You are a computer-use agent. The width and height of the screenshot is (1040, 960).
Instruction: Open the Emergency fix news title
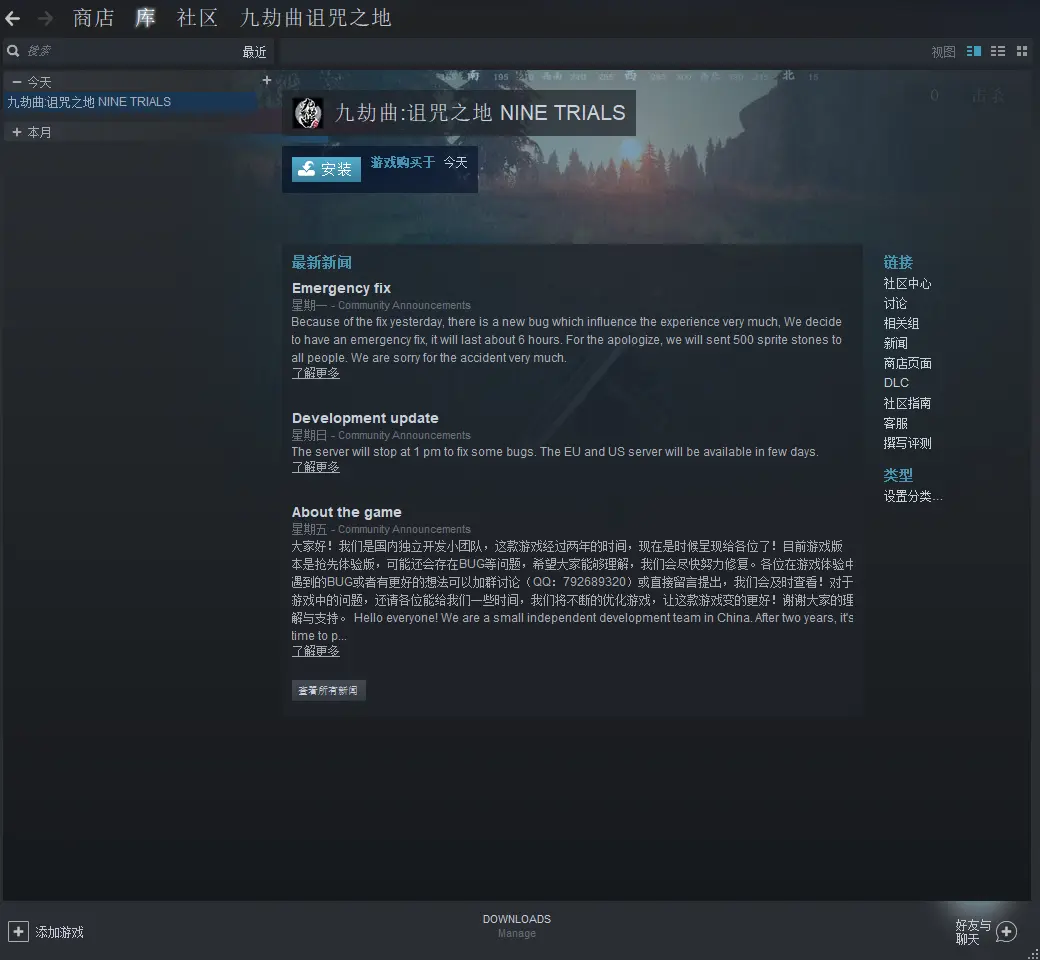(x=341, y=288)
